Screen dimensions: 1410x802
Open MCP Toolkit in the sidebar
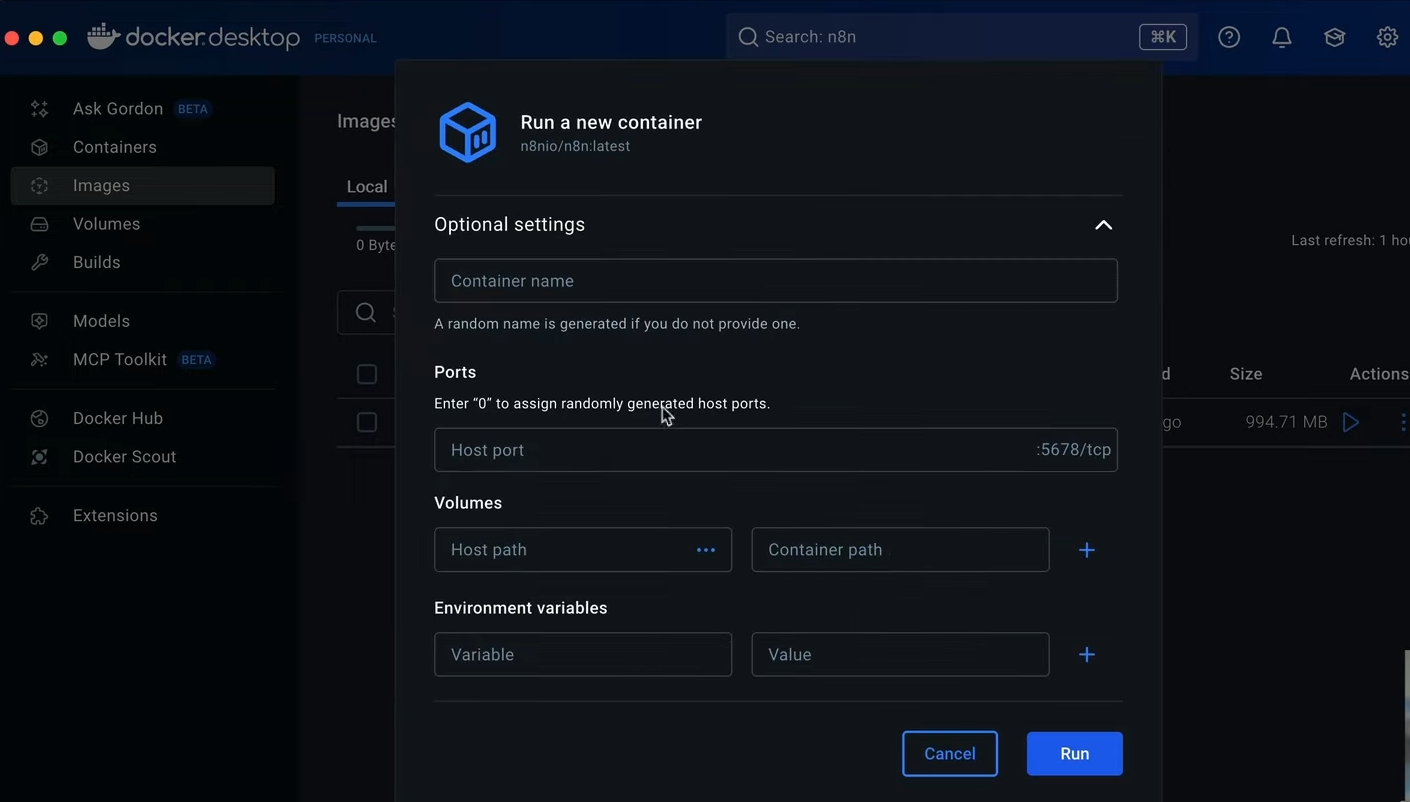tap(142, 359)
